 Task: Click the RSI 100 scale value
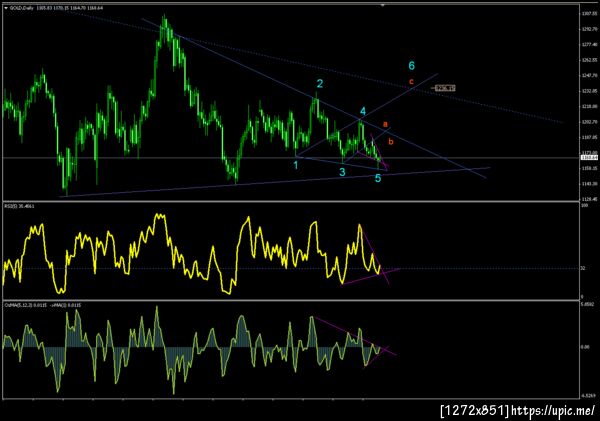coord(584,206)
